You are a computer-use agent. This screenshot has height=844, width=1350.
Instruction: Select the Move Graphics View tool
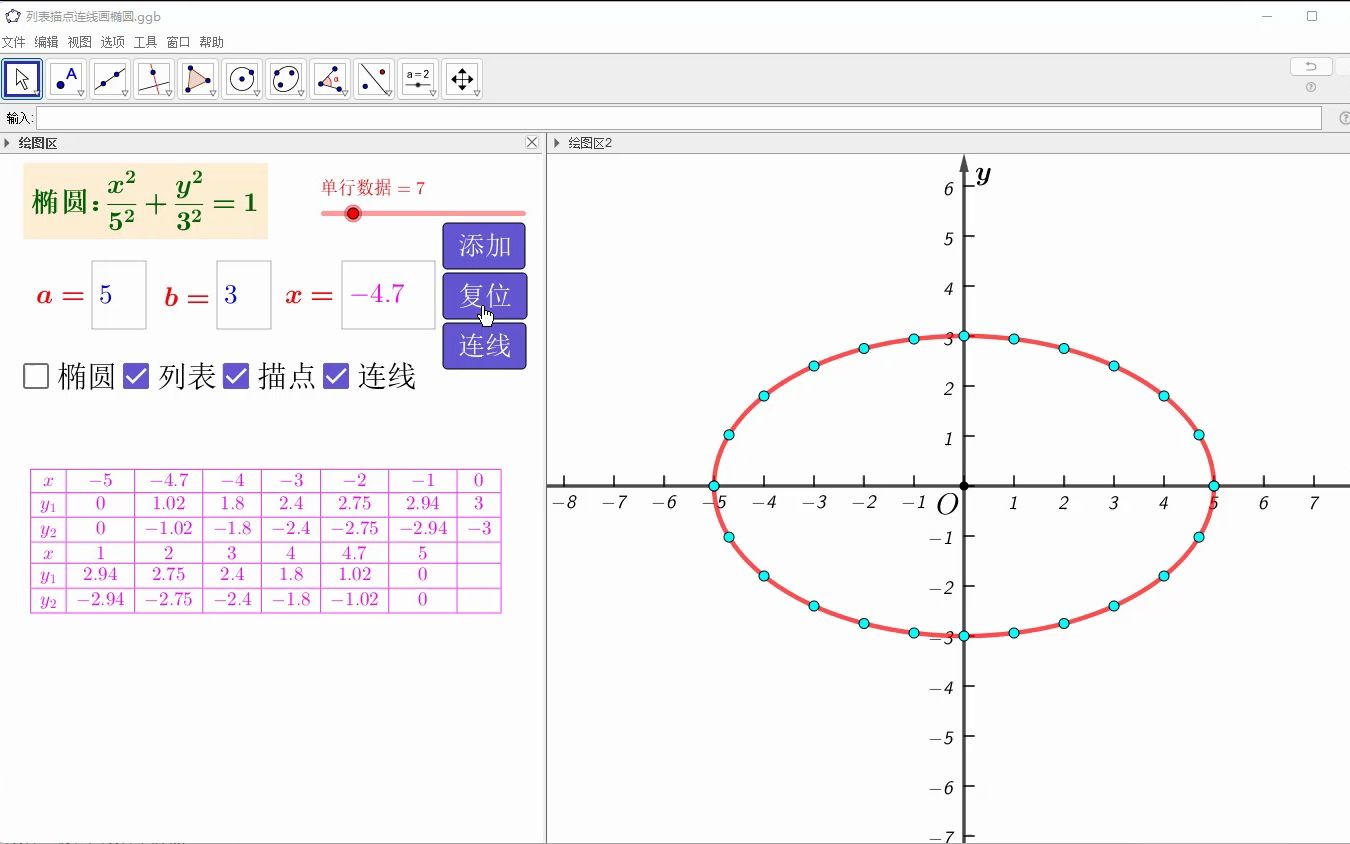(x=462, y=79)
